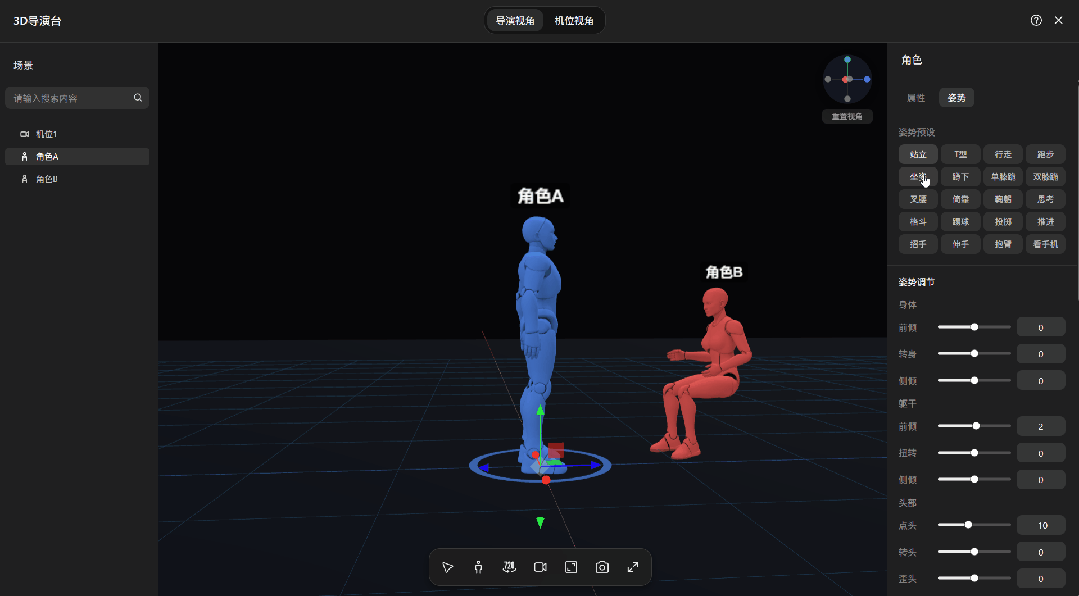Click the add character figure icon
Viewport: 1079px width, 596px height.
click(x=478, y=567)
